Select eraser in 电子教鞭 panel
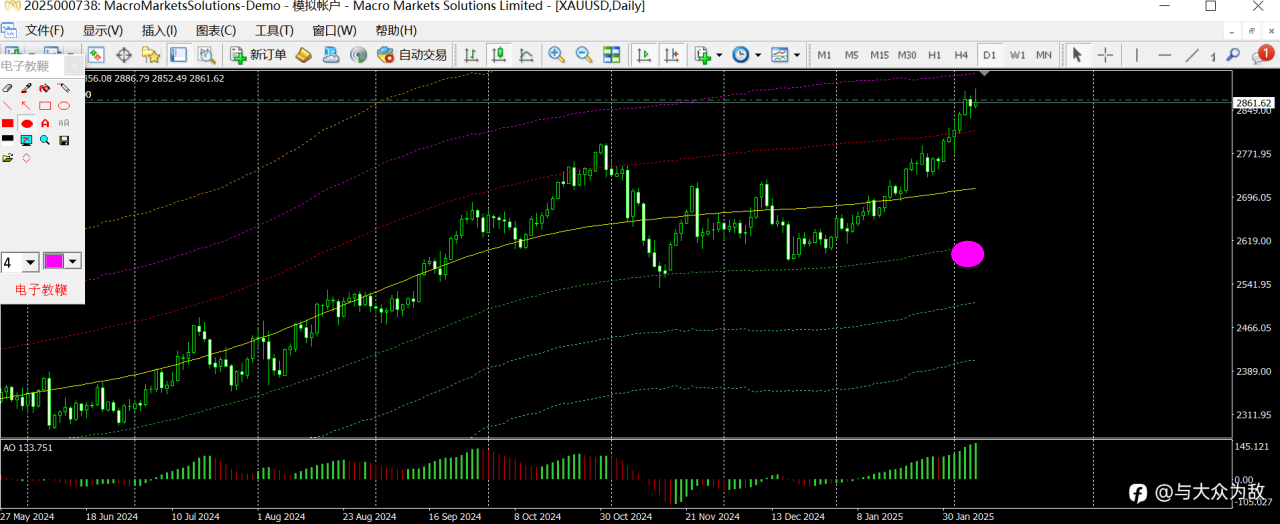 coord(8,88)
